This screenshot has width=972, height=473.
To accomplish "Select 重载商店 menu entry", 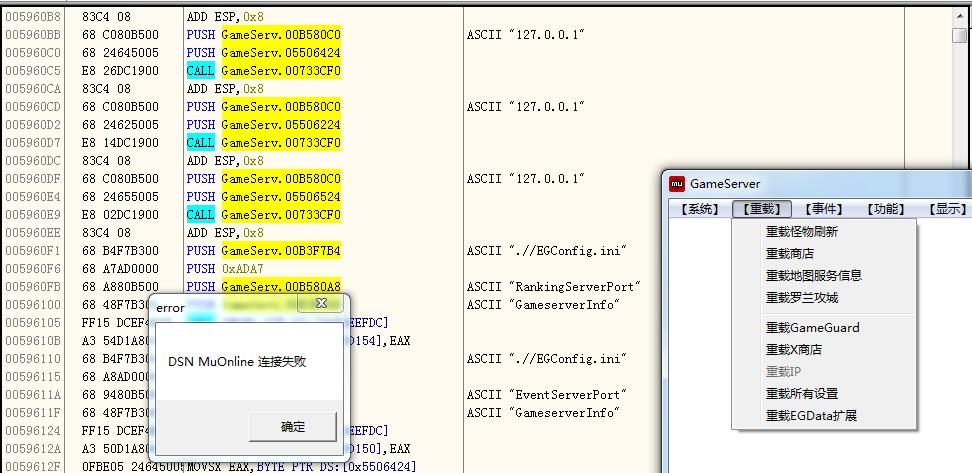I will pyautogui.click(x=824, y=254).
